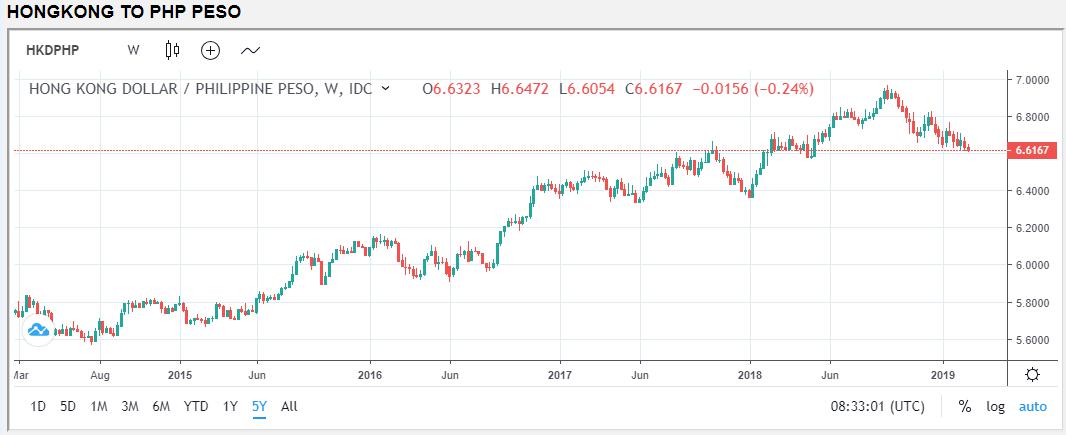Toggle auto scale mode
This screenshot has height=435, width=1066.
[x=1032, y=407]
